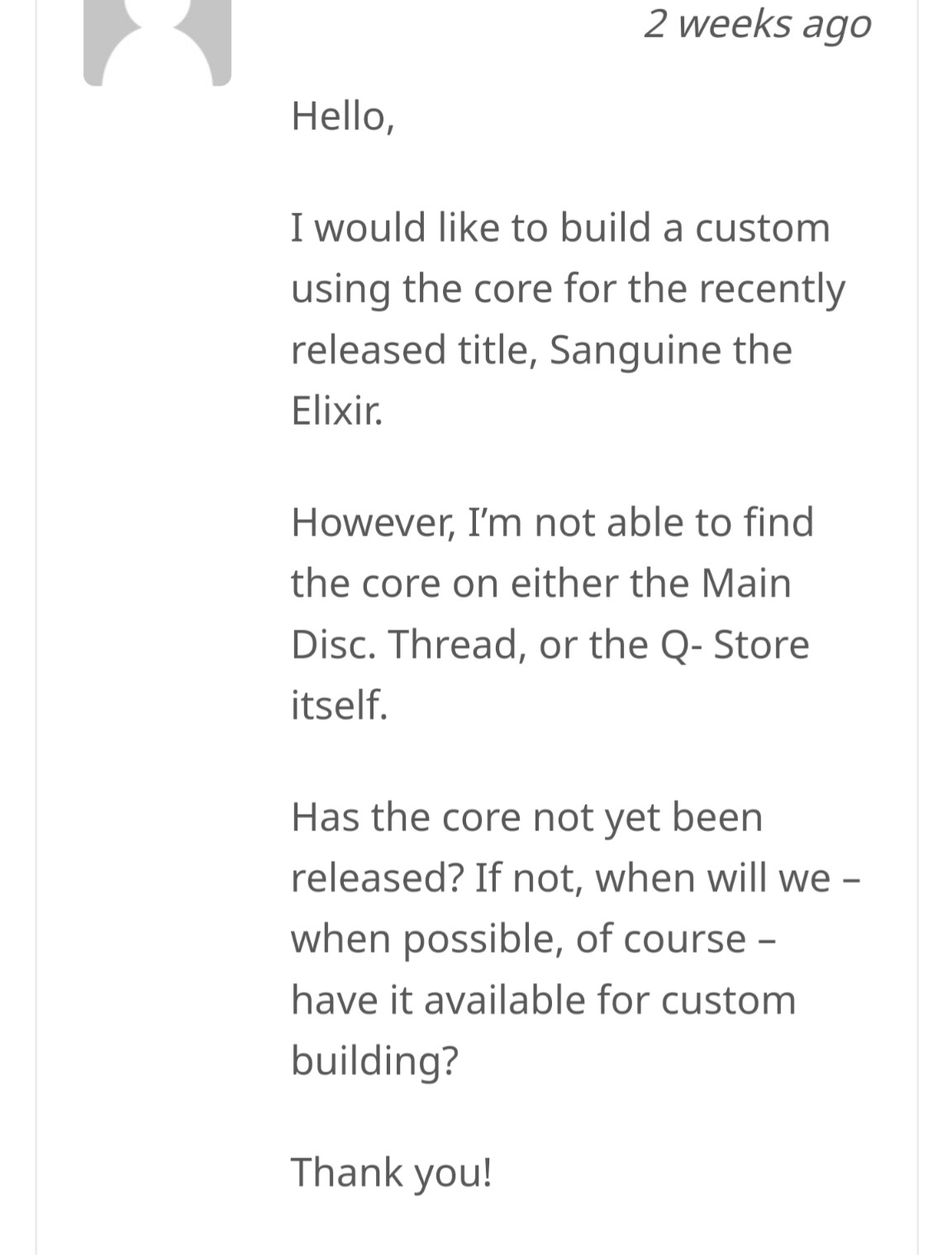The width and height of the screenshot is (952, 1255).
Task: Click the text "If not, when will we"
Action: pyautogui.click(x=652, y=877)
